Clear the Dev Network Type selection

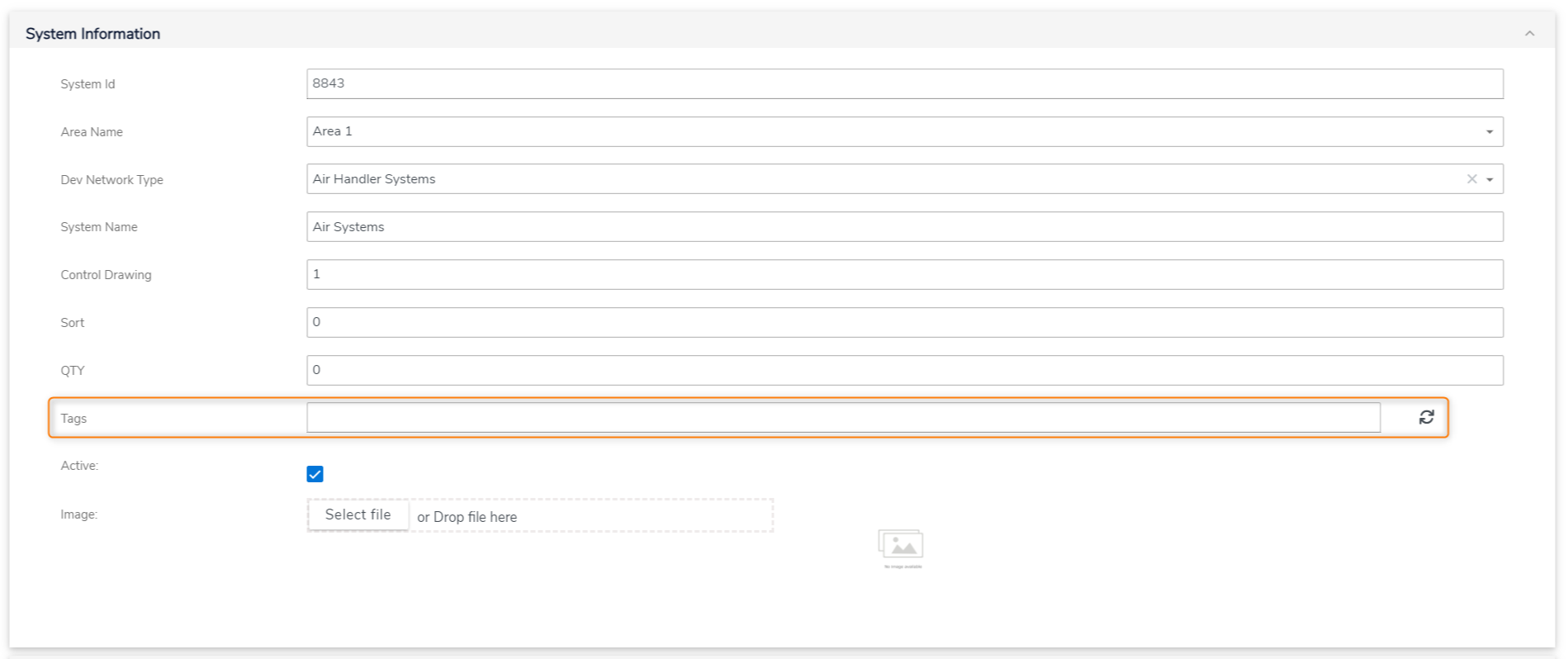tap(1471, 179)
